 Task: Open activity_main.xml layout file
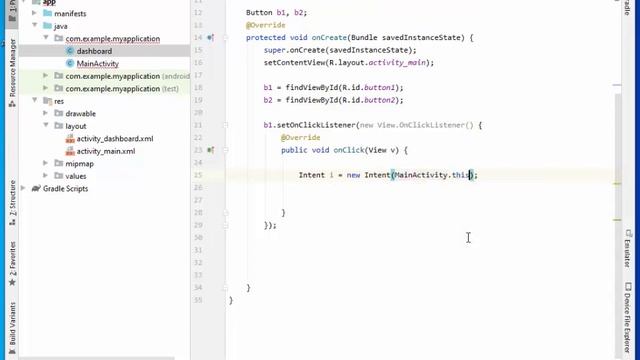[x=106, y=151]
